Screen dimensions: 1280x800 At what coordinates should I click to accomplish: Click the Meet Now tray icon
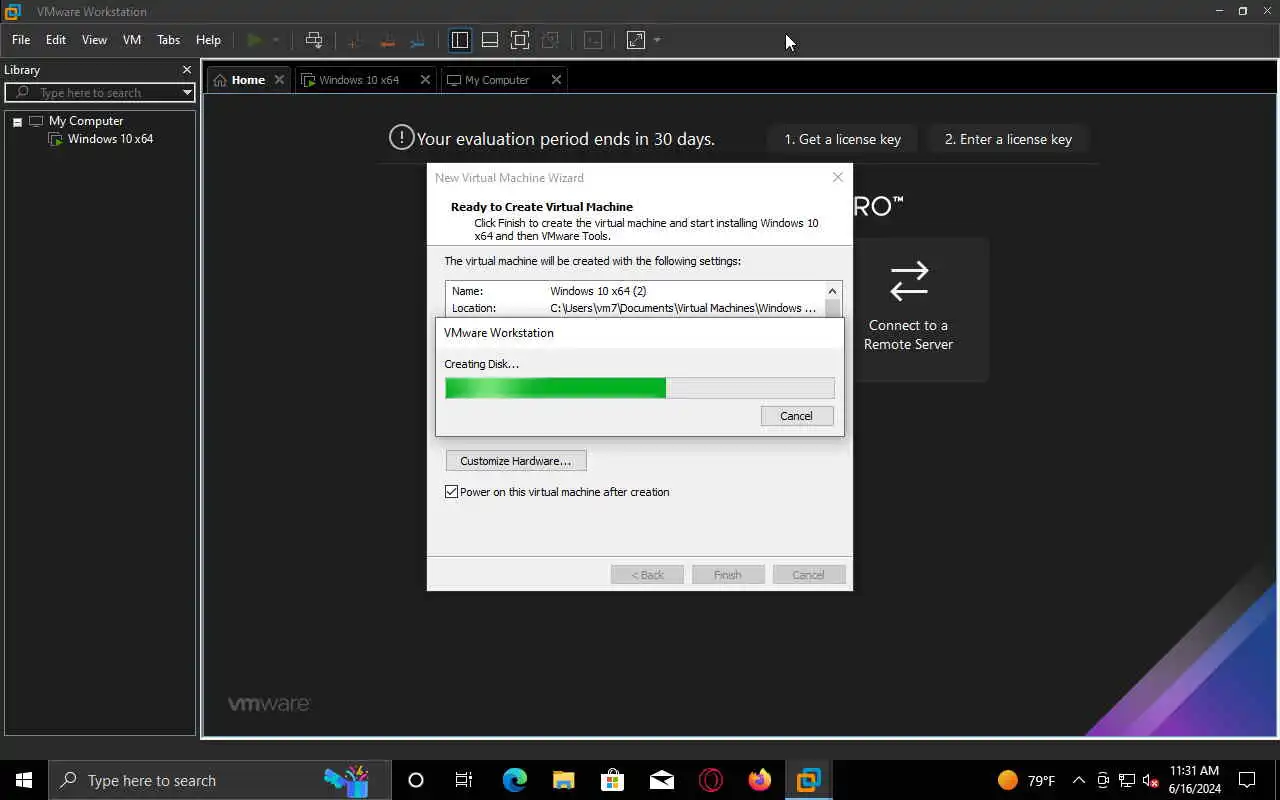point(1103,780)
